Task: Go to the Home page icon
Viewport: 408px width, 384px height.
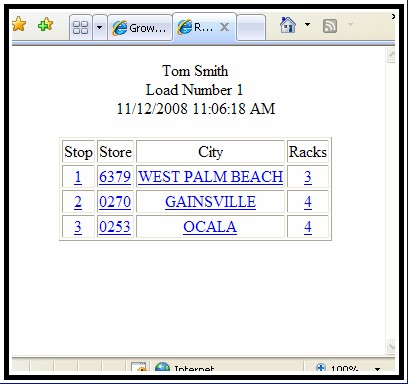Action: click(x=288, y=25)
